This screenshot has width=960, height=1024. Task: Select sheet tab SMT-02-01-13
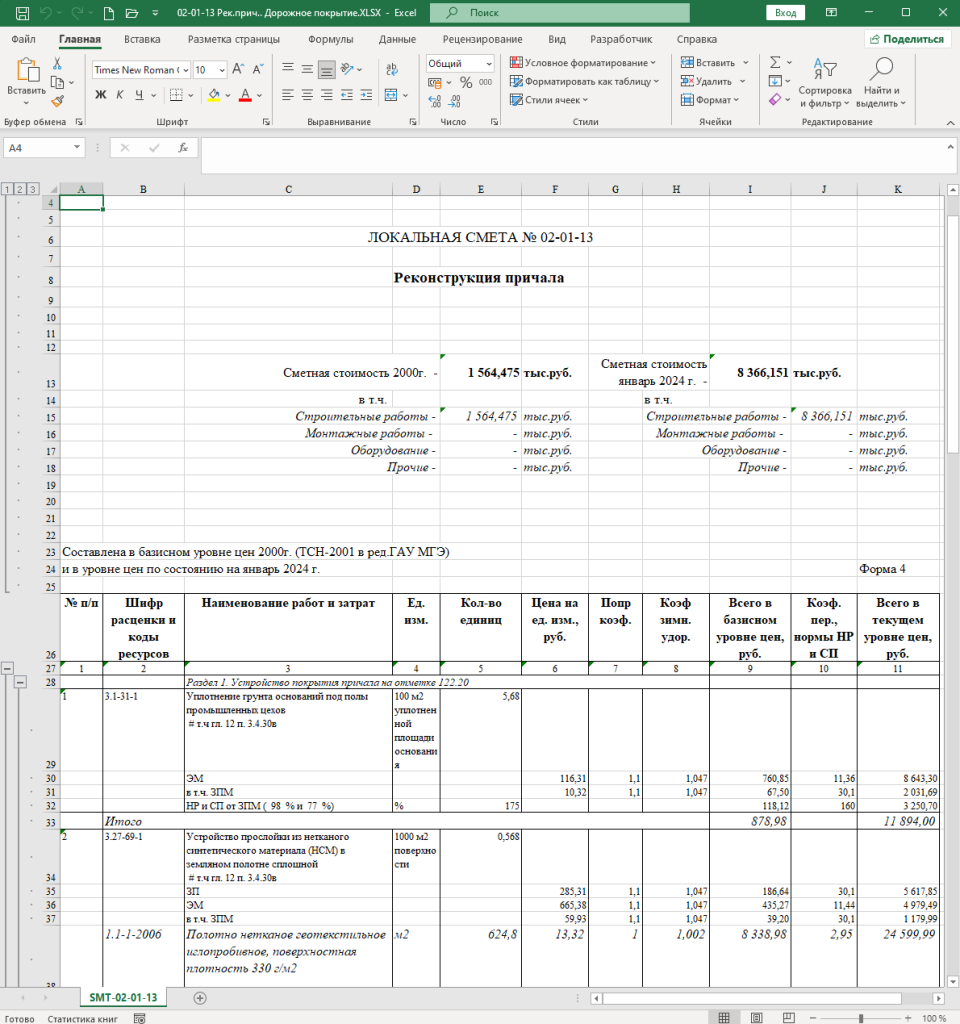[x=123, y=997]
